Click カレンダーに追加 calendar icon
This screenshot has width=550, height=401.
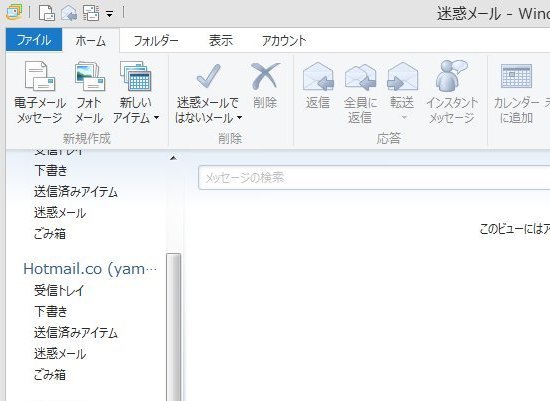(x=516, y=76)
